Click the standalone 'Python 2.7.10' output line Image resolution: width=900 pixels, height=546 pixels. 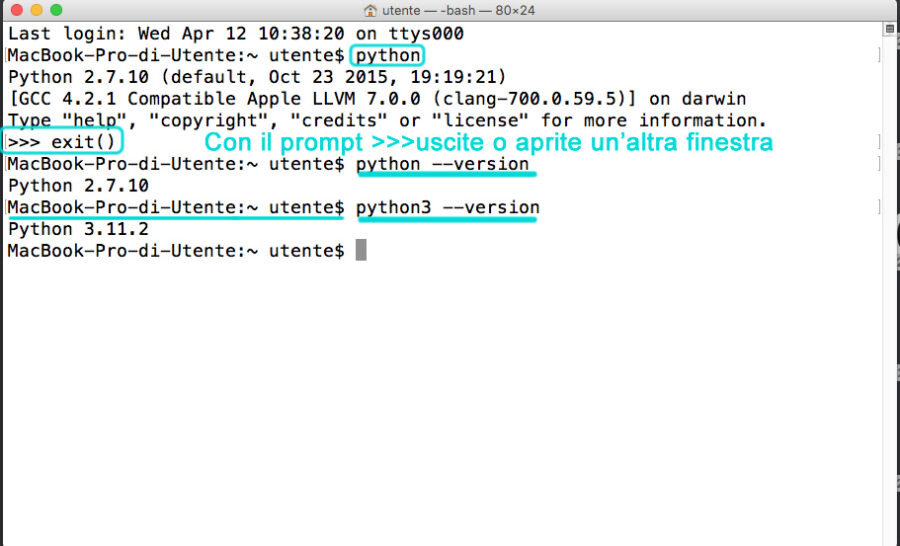click(79, 185)
